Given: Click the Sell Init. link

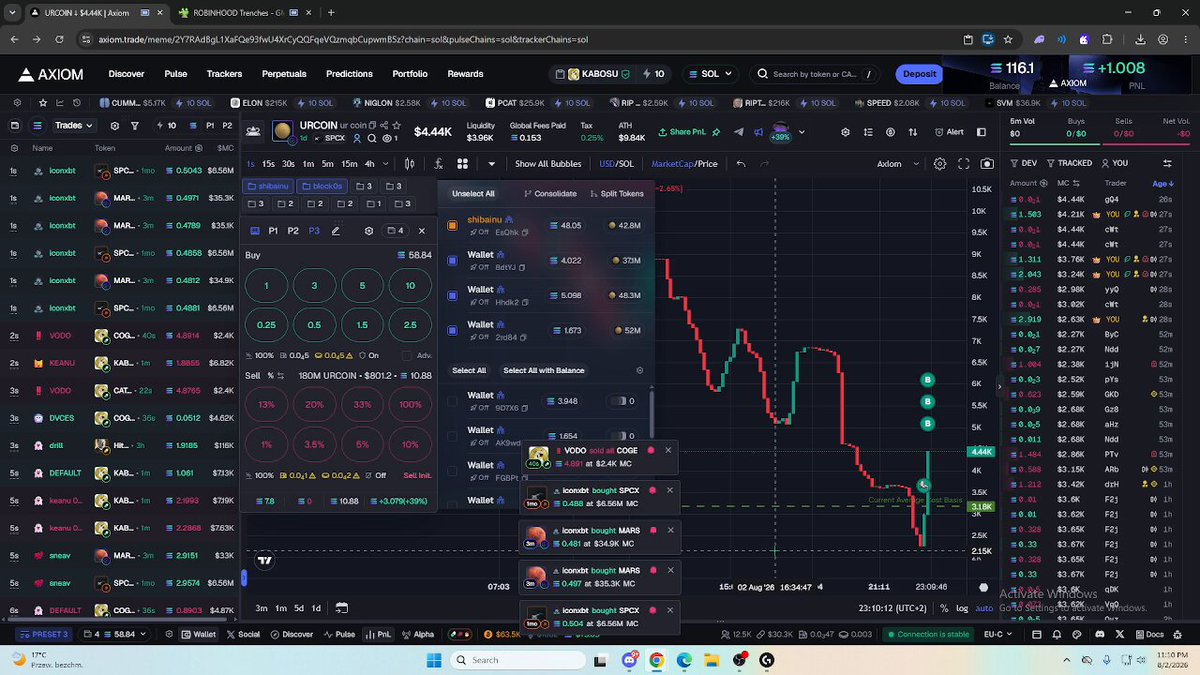Looking at the screenshot, I should pyautogui.click(x=417, y=476).
